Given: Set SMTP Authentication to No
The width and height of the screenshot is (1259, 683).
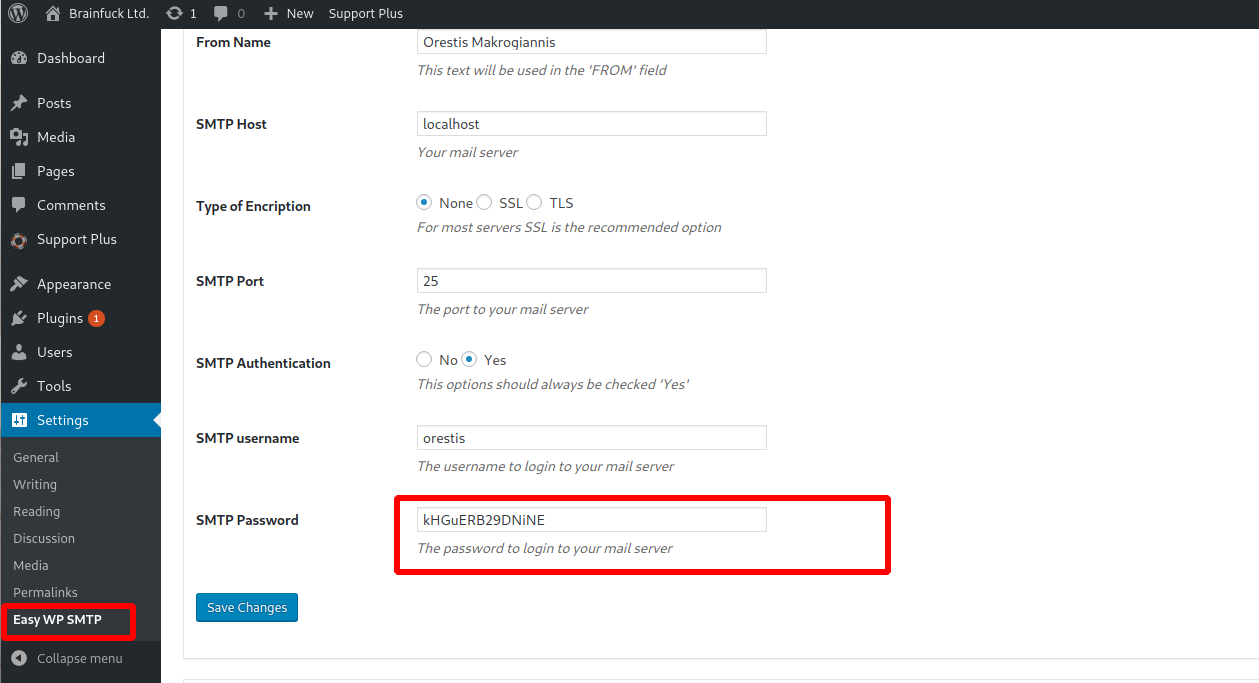Looking at the screenshot, I should coord(424,359).
